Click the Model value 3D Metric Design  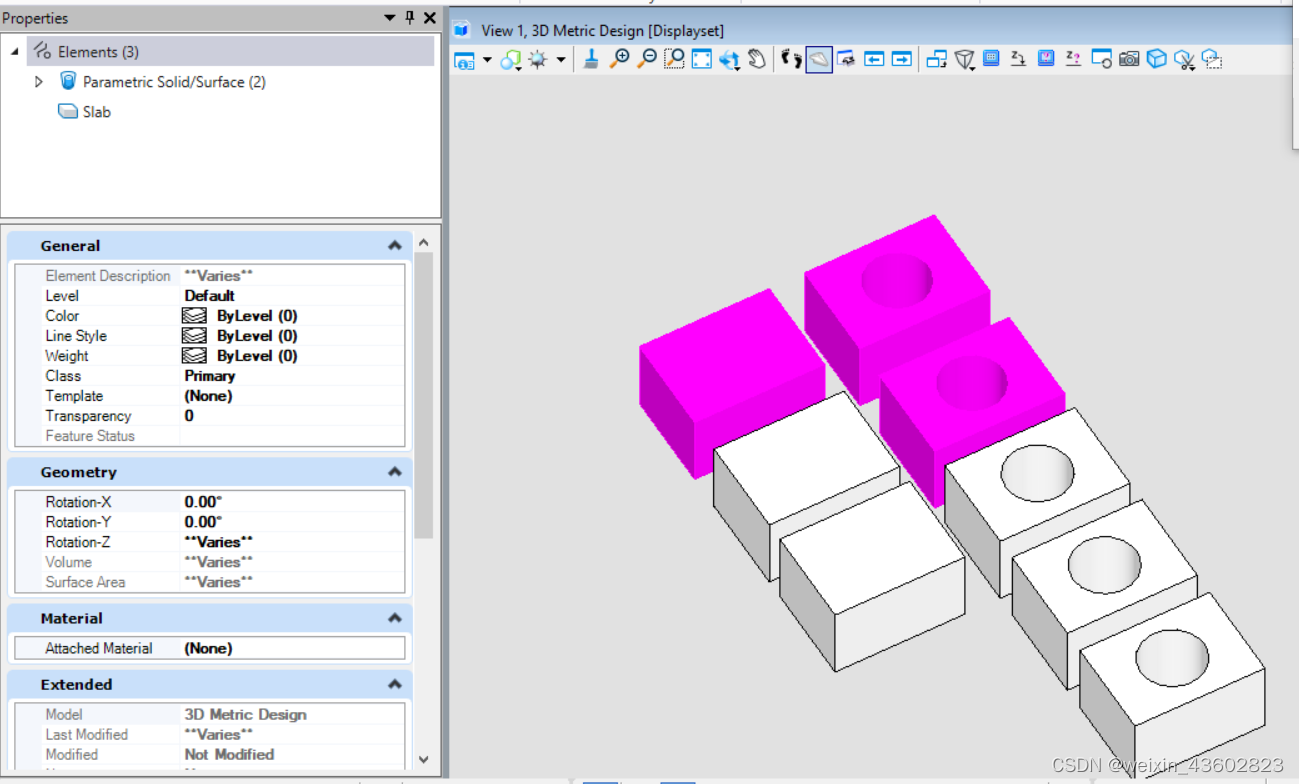click(245, 715)
